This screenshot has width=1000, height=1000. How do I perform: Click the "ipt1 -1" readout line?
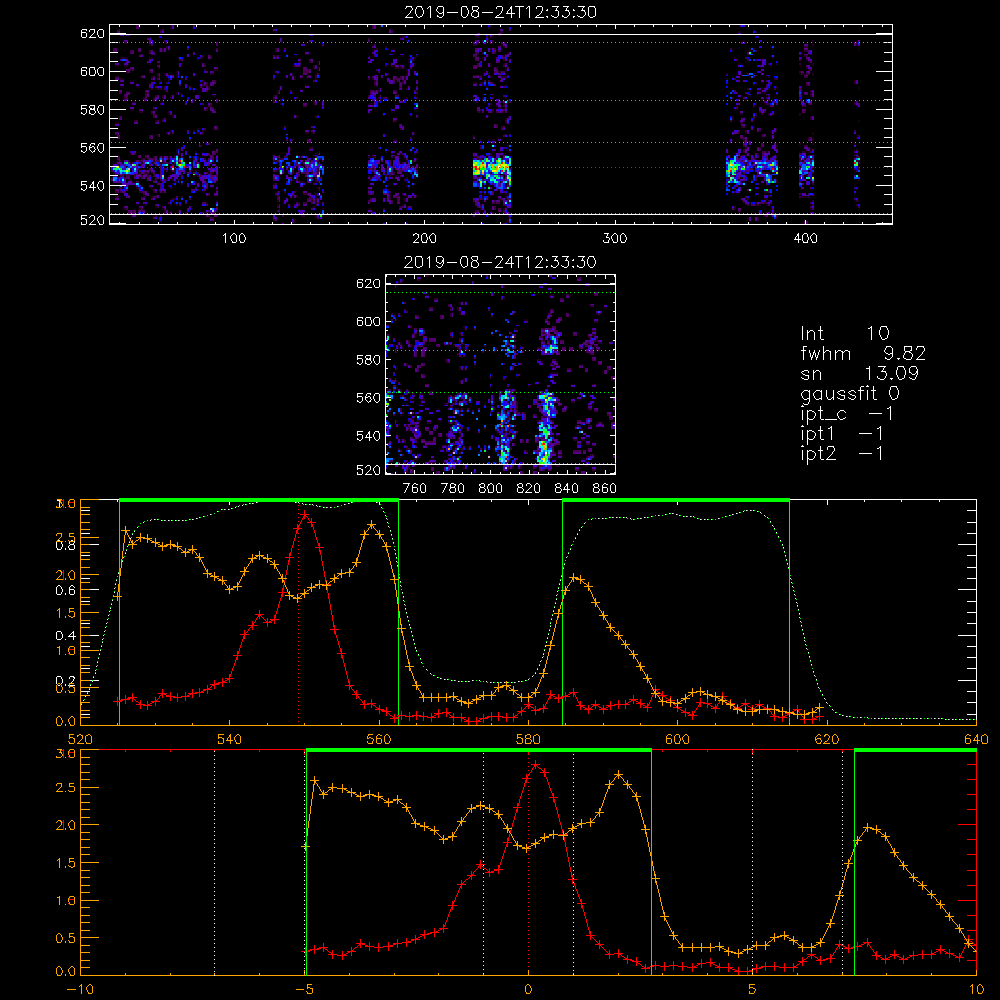click(x=842, y=434)
